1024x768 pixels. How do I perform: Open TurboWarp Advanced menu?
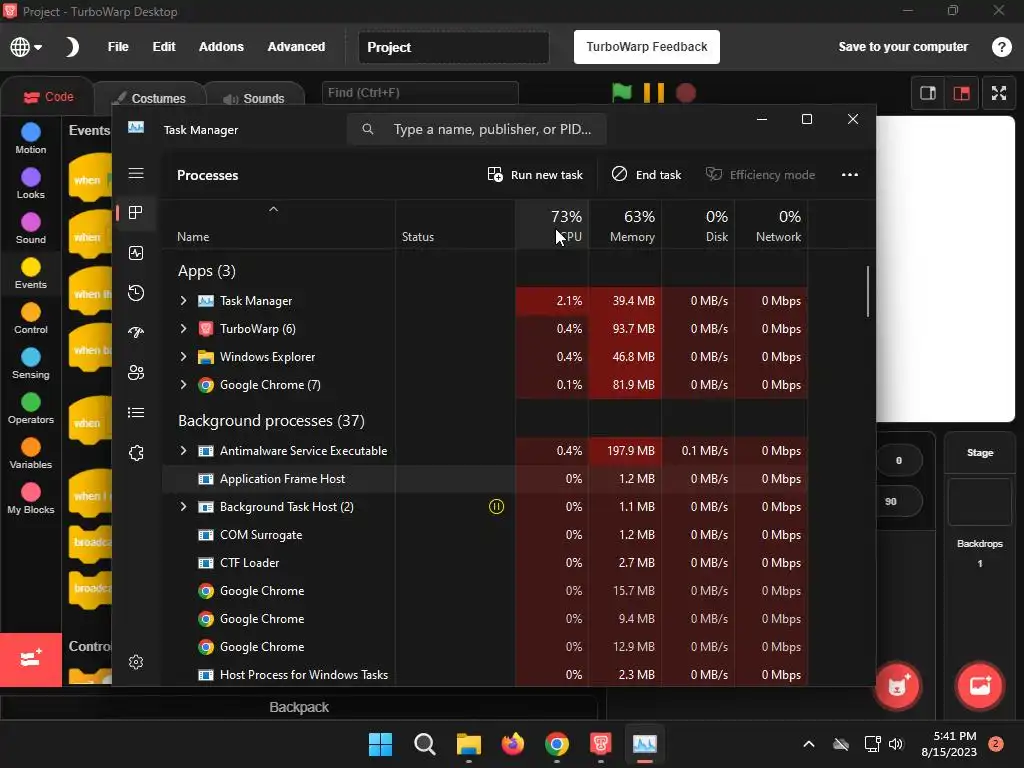[296, 47]
